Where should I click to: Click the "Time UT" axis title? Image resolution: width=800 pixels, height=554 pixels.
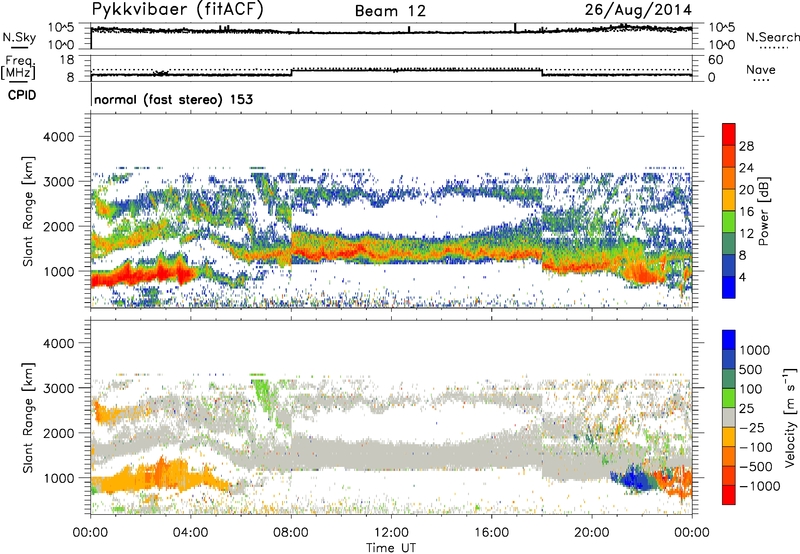(391, 548)
